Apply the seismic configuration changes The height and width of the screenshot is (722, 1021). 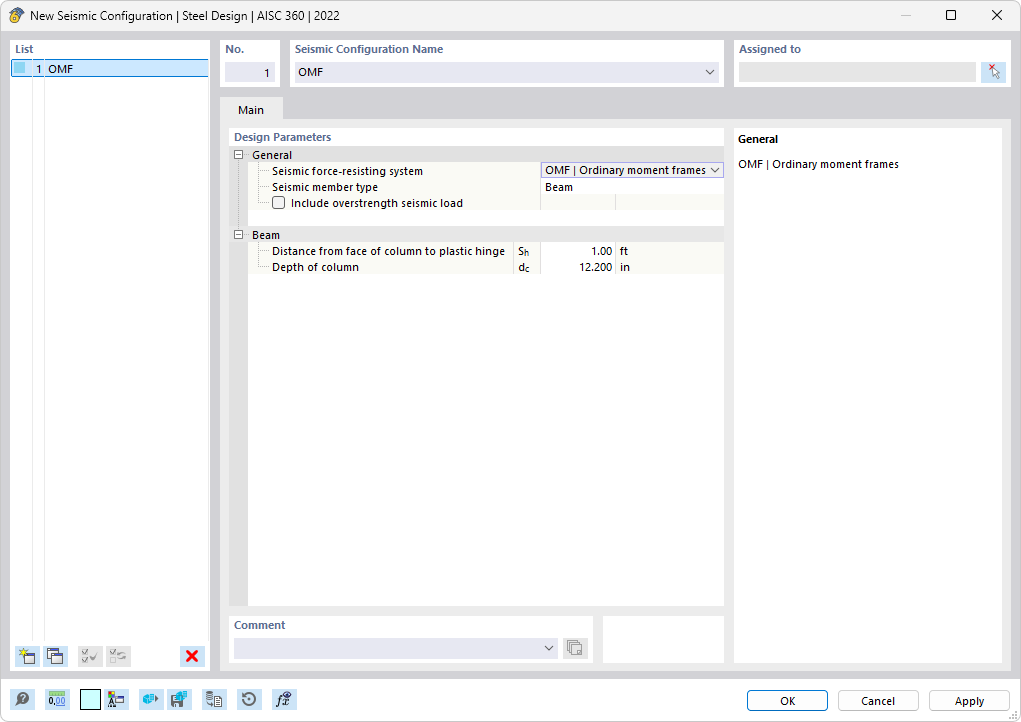967,700
